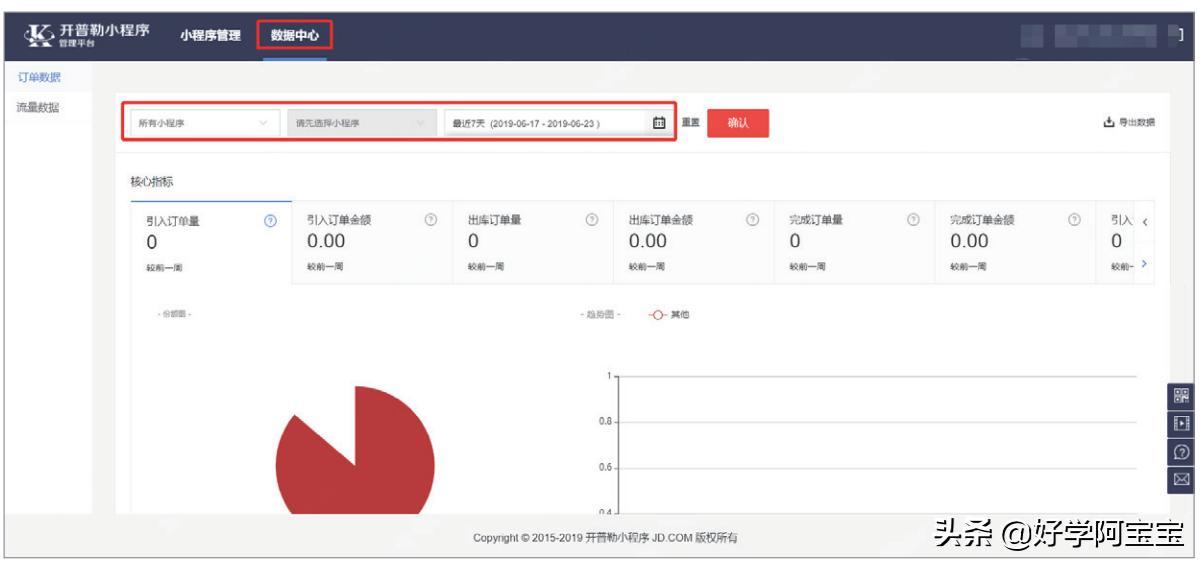Toggle the 其他 legend in trend chart
Viewport: 1202px width, 566px height.
coord(668,314)
